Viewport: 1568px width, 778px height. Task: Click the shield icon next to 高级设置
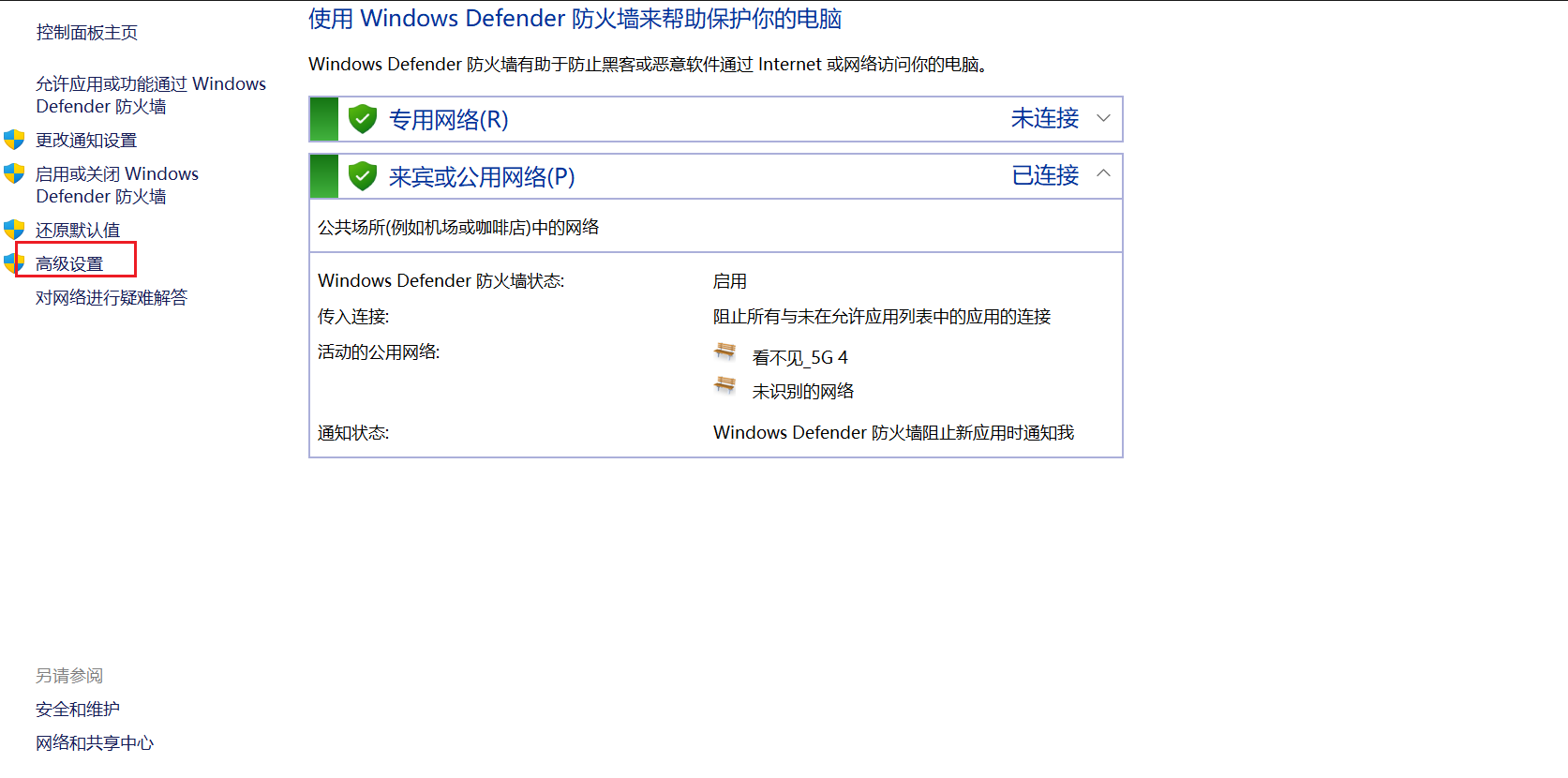(12, 263)
